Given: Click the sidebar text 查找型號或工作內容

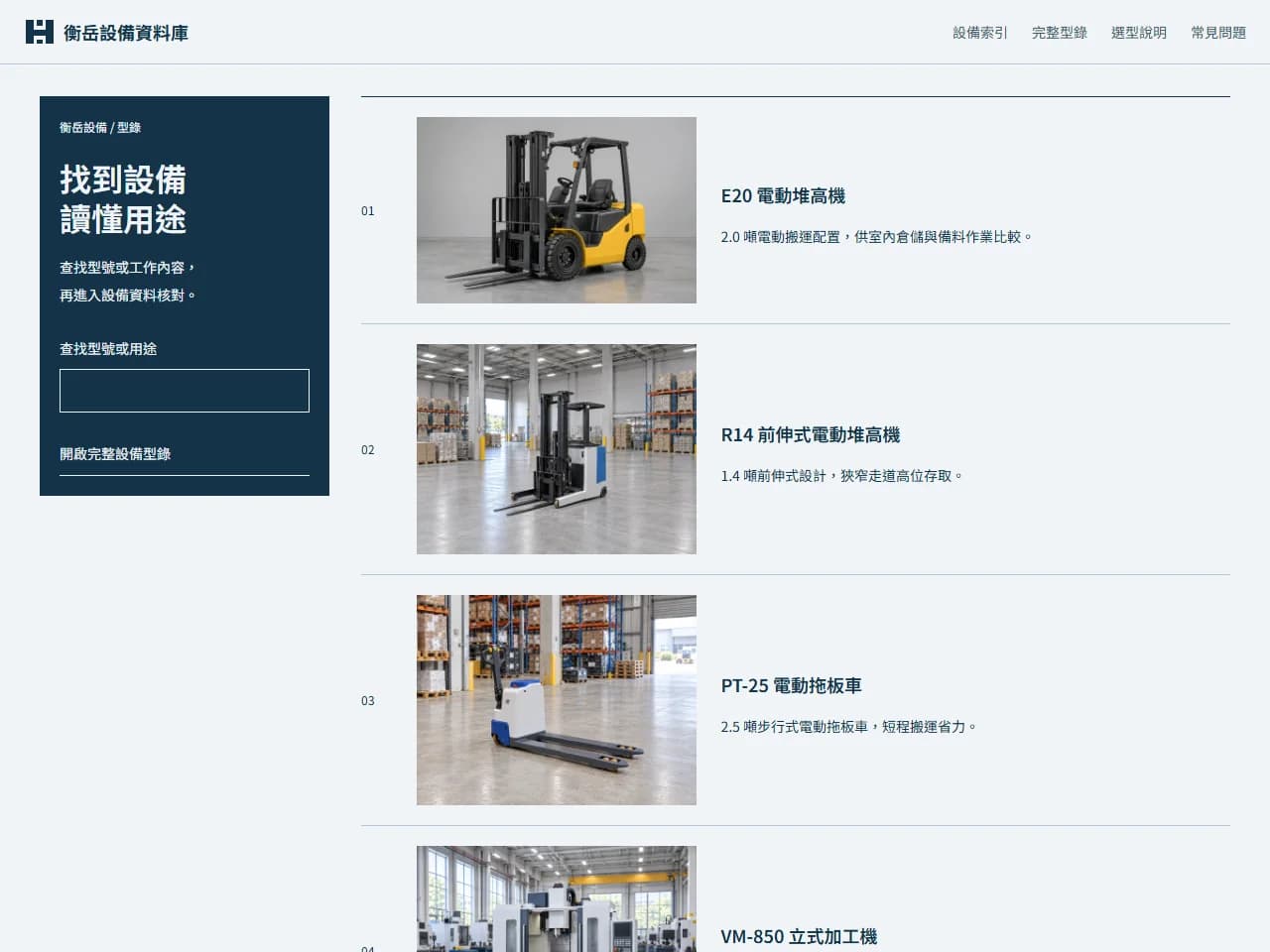Looking at the screenshot, I should click(128, 282).
